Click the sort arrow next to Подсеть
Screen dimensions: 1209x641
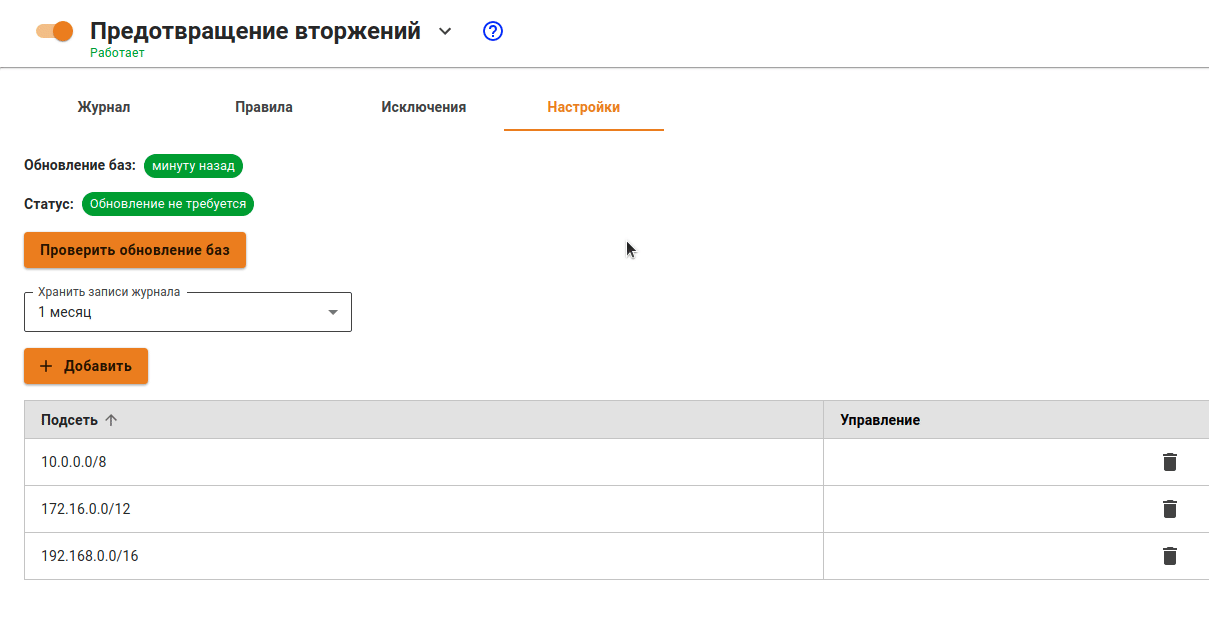[x=111, y=420]
